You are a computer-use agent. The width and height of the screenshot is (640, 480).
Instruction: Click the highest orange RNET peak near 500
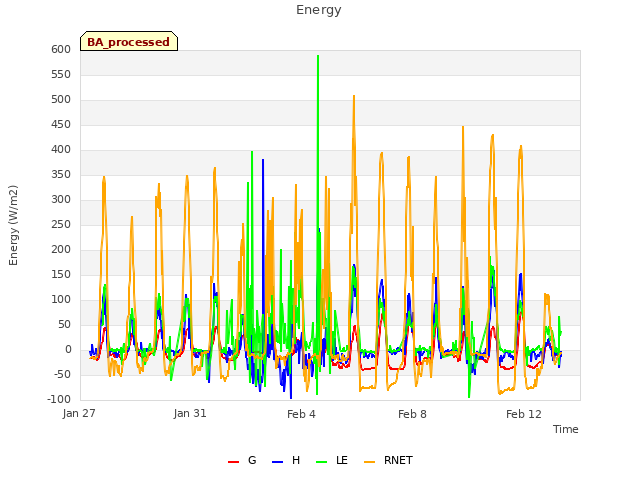point(354,96)
